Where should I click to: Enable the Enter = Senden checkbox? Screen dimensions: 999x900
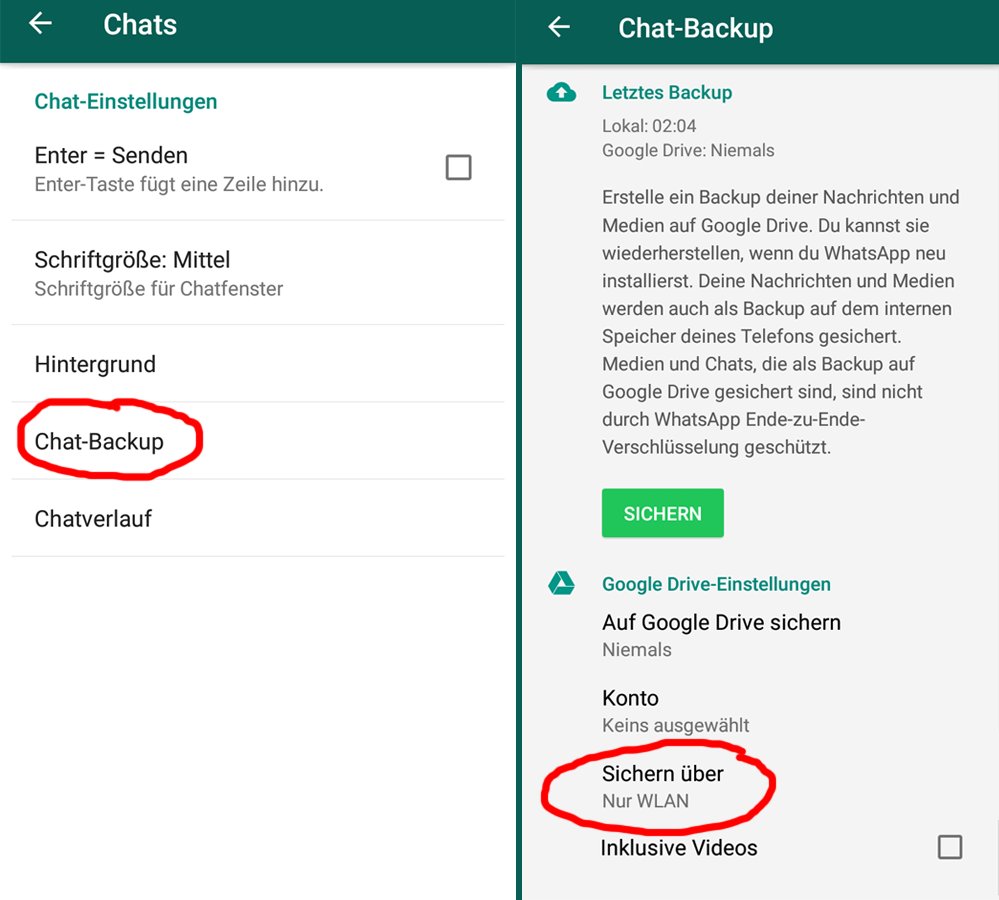coord(458,168)
